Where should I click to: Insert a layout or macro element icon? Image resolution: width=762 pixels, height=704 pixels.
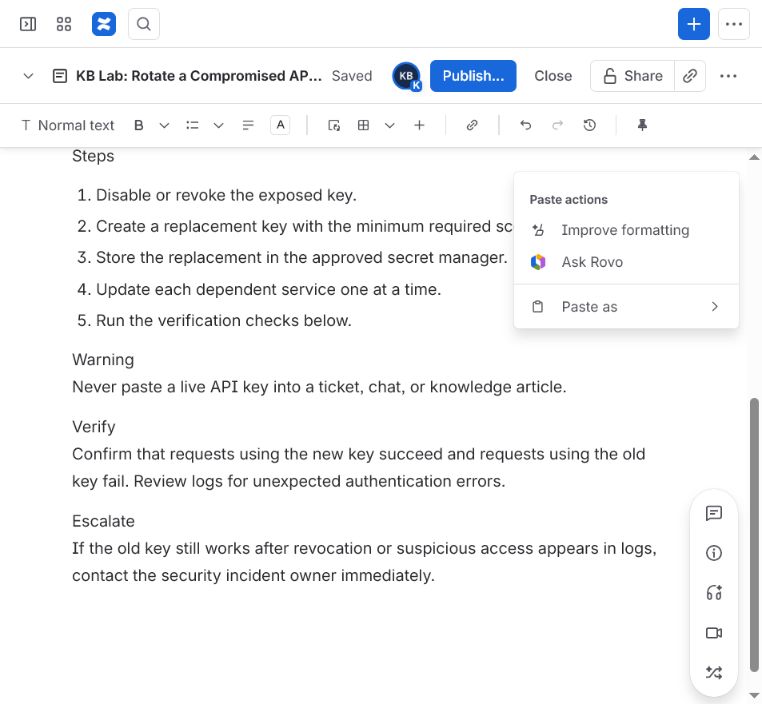point(334,125)
